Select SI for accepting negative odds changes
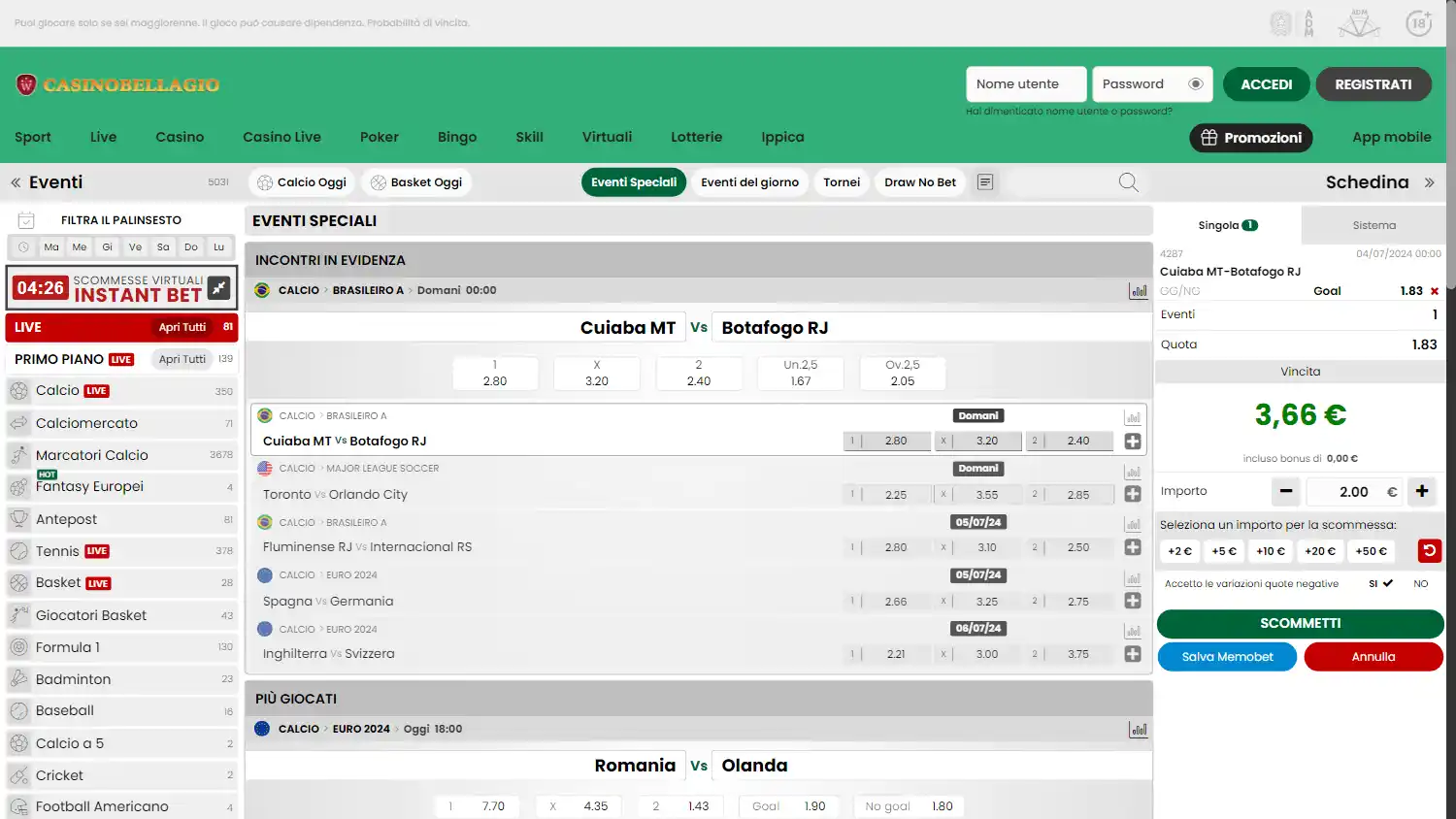The image size is (1456, 819). (x=1380, y=583)
